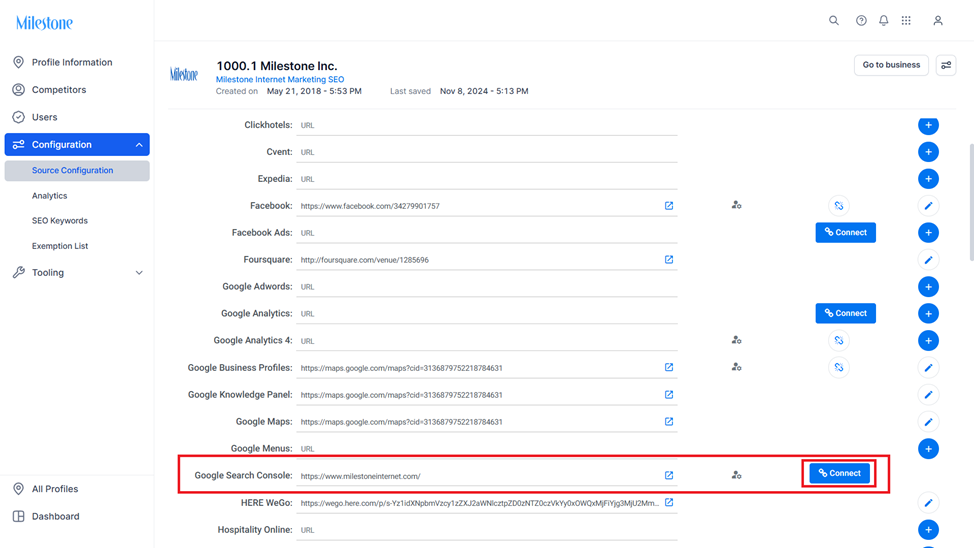
Task: Add Google Analytics URL with plus button
Action: pyautogui.click(x=928, y=314)
